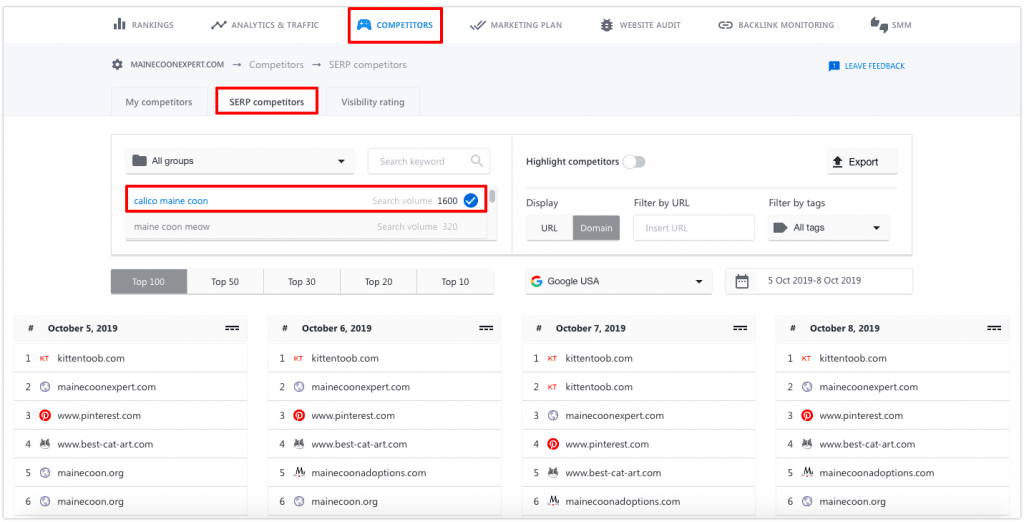Viewport: 1024px width, 522px height.
Task: Open Analytics & Traffic section
Action: (x=264, y=25)
